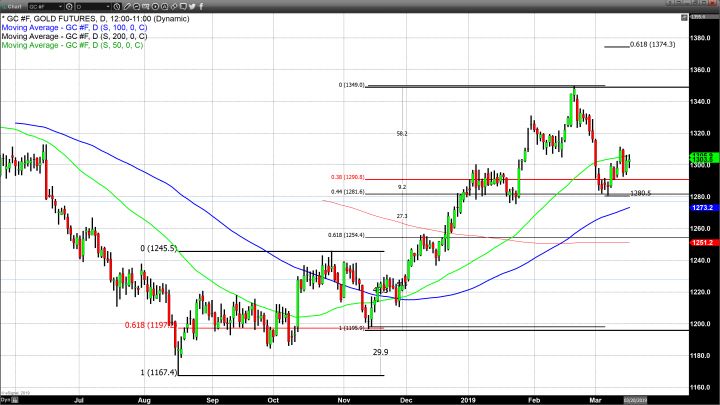Screen dimensions: 720x405
Task: Click the clock icon in chart toolbar
Action: (x=117, y=6)
